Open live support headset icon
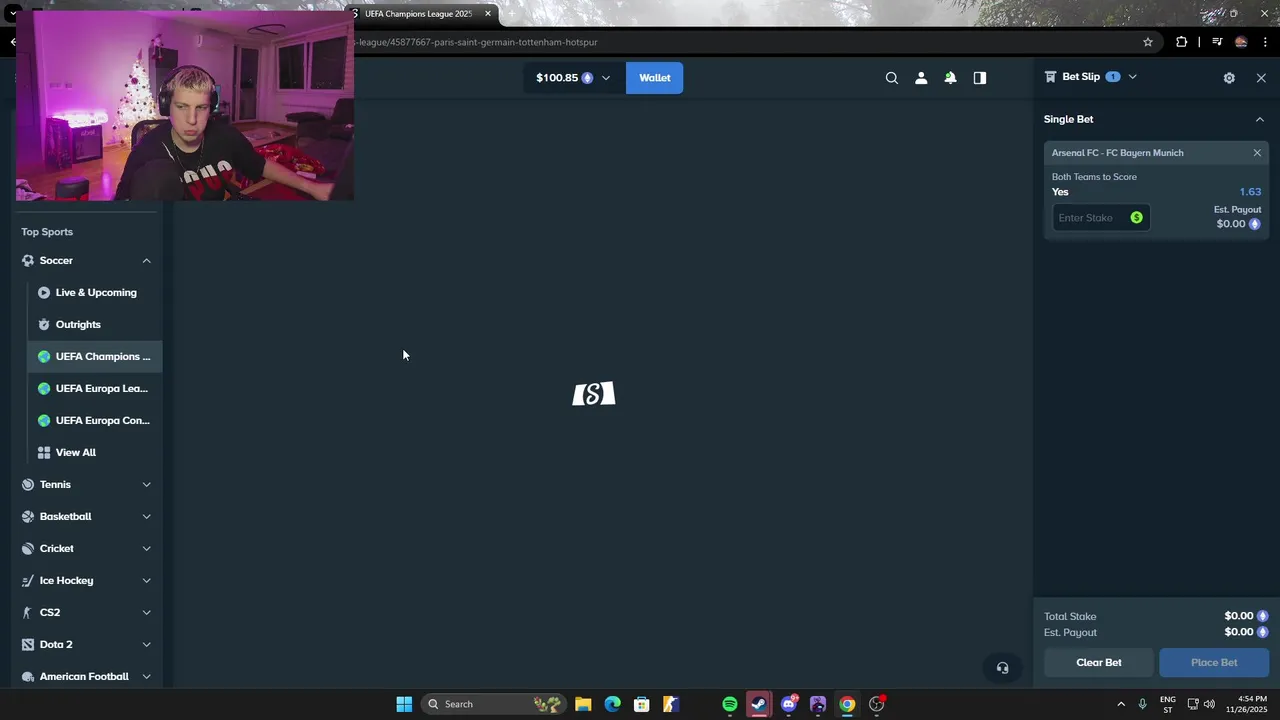The image size is (1280, 720). (1002, 668)
